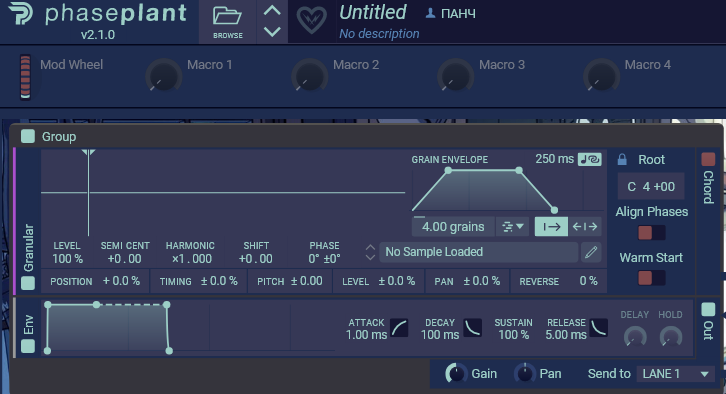Toggle the Root lock icon
The height and width of the screenshot is (394, 726).
(622, 160)
